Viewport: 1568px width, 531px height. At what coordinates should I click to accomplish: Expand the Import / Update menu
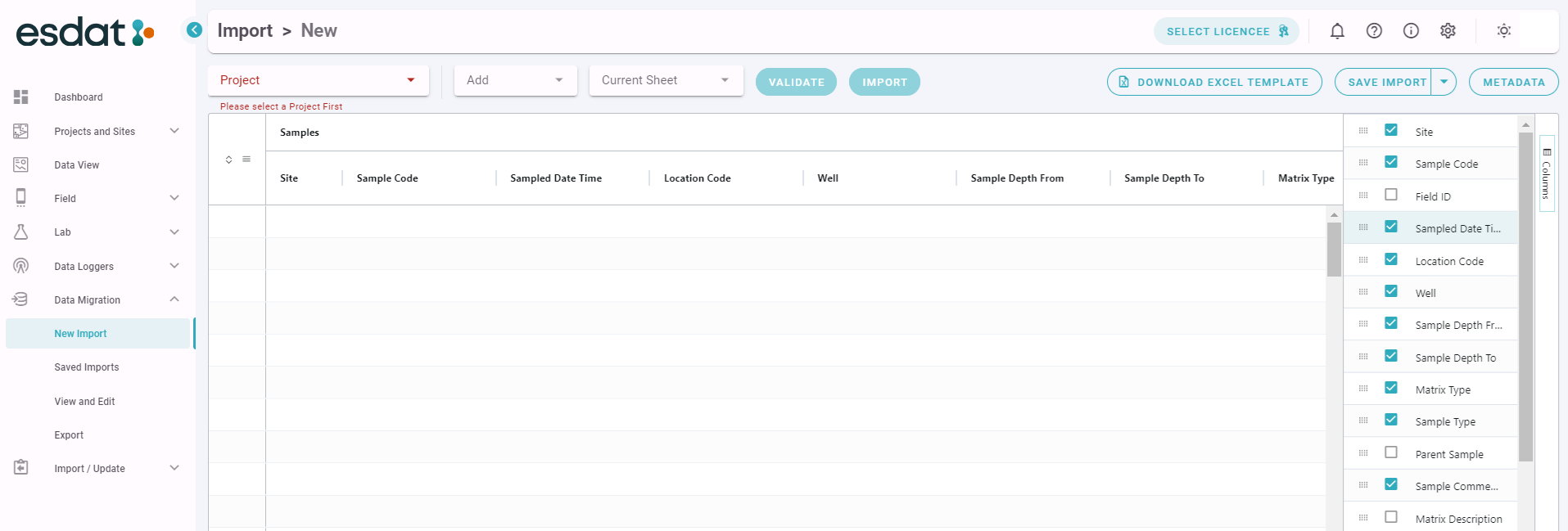[x=174, y=468]
